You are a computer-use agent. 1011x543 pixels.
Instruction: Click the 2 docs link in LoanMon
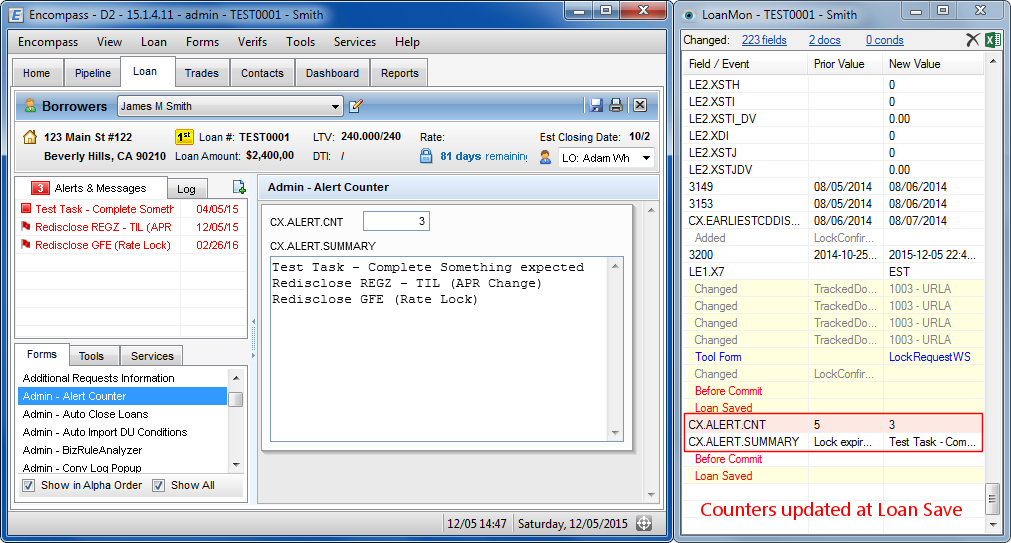tap(825, 40)
